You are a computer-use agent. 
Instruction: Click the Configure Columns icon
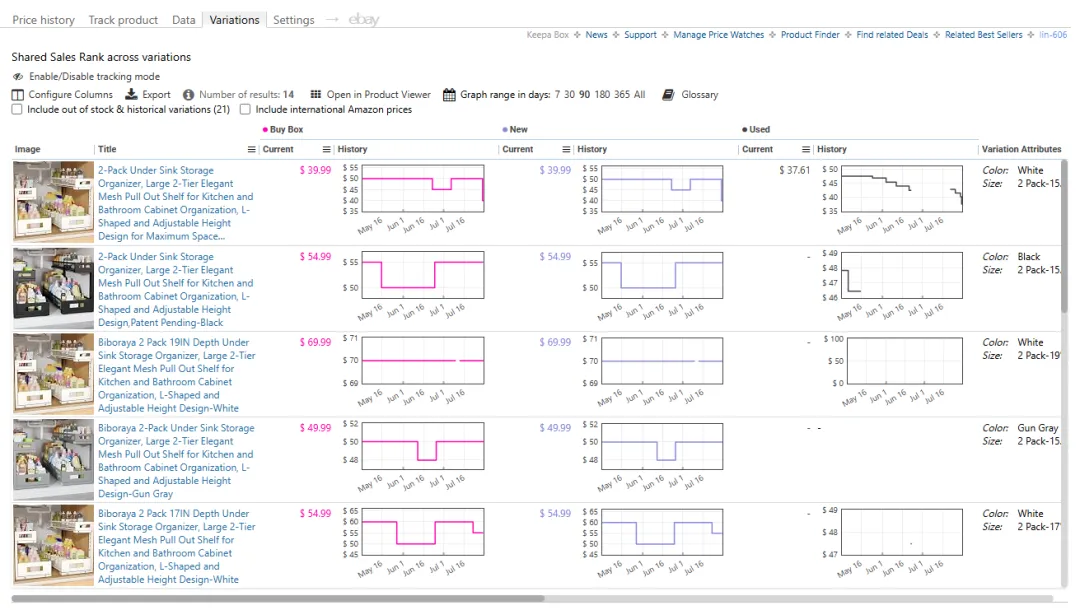(17, 95)
